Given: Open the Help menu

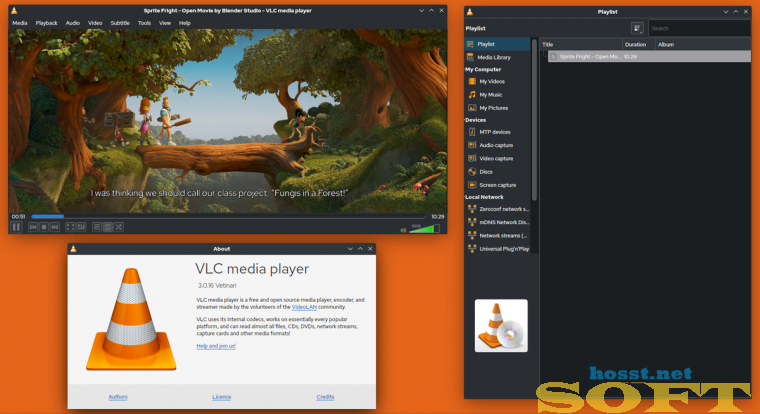Looking at the screenshot, I should tap(185, 23).
